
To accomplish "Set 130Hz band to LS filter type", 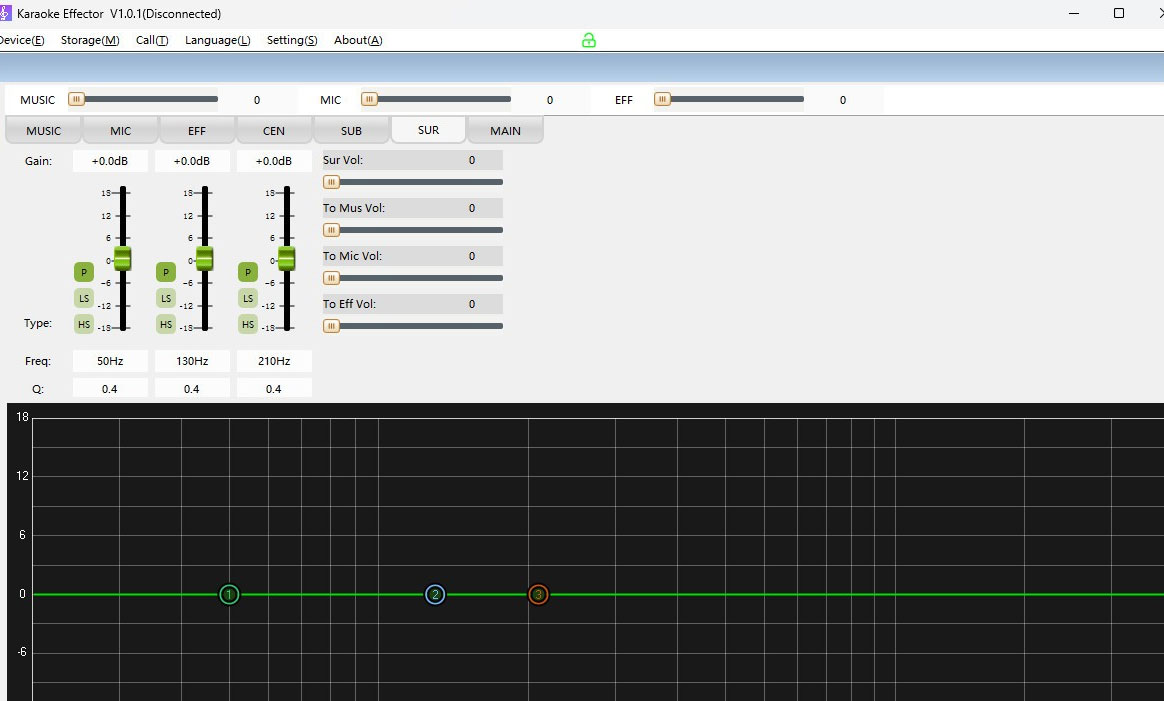I will (166, 298).
